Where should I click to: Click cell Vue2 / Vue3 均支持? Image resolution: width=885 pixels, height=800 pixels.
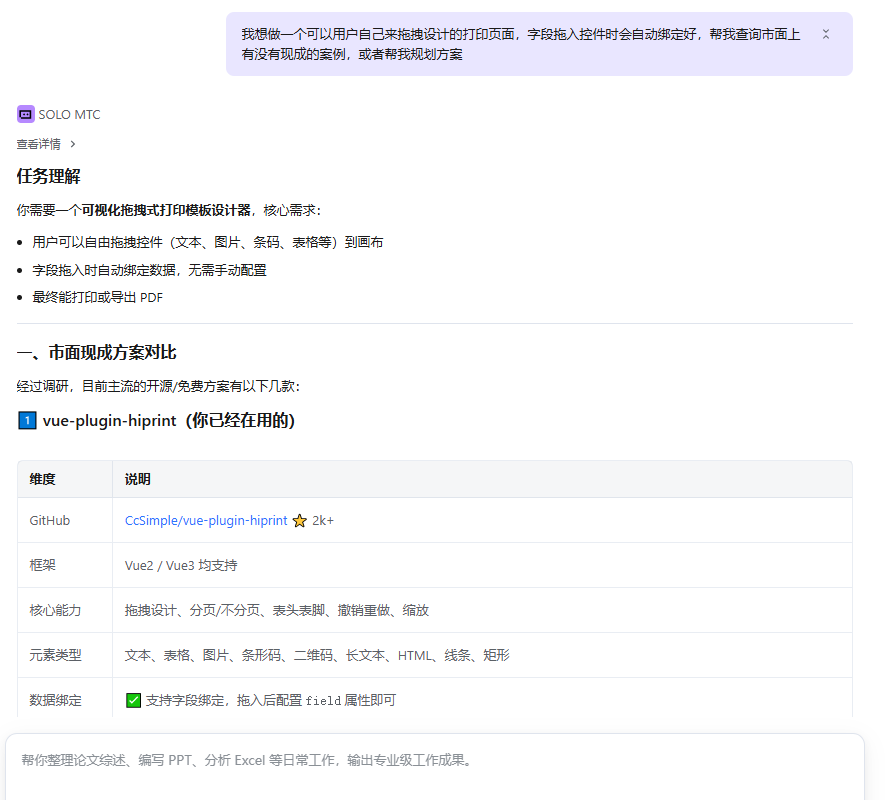(181, 565)
